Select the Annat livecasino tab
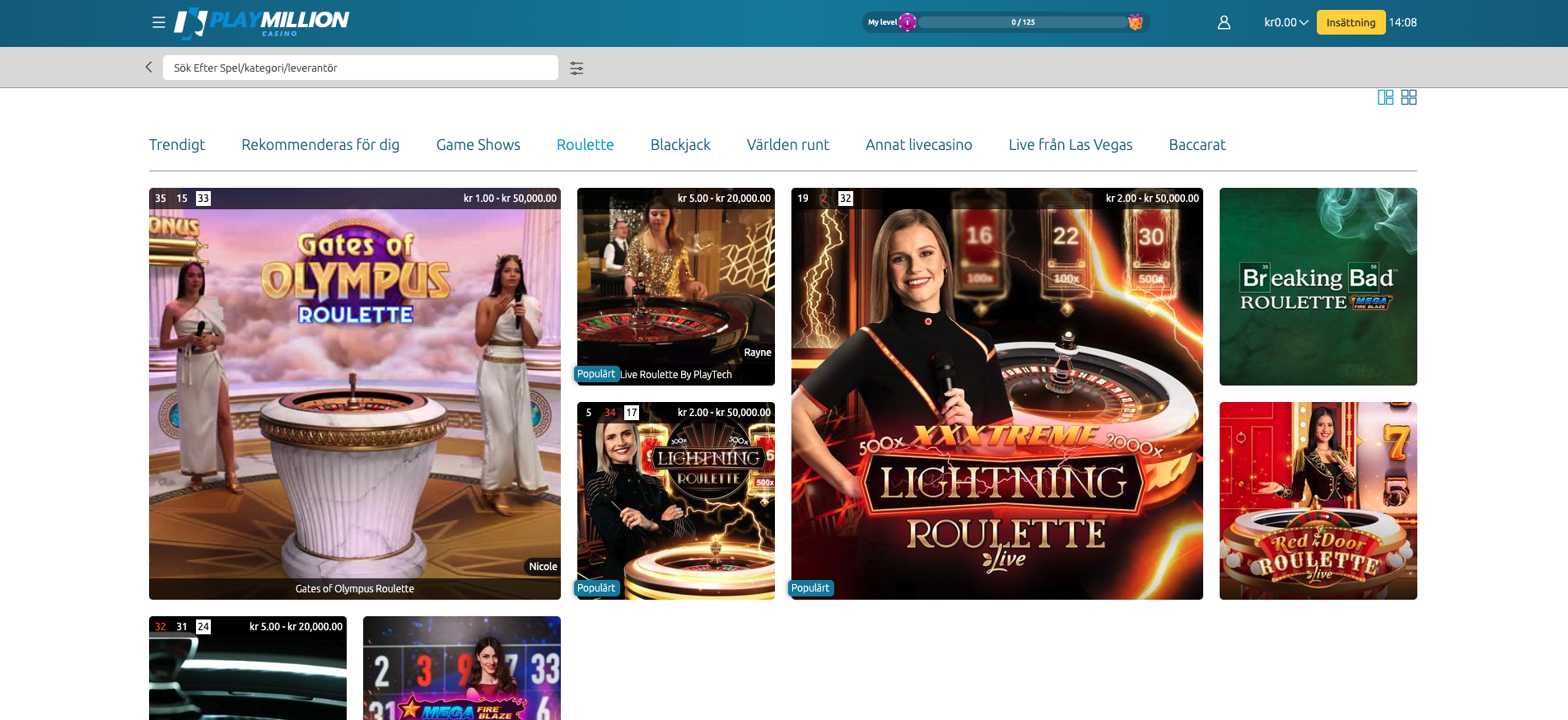The image size is (1568, 720). tap(919, 145)
